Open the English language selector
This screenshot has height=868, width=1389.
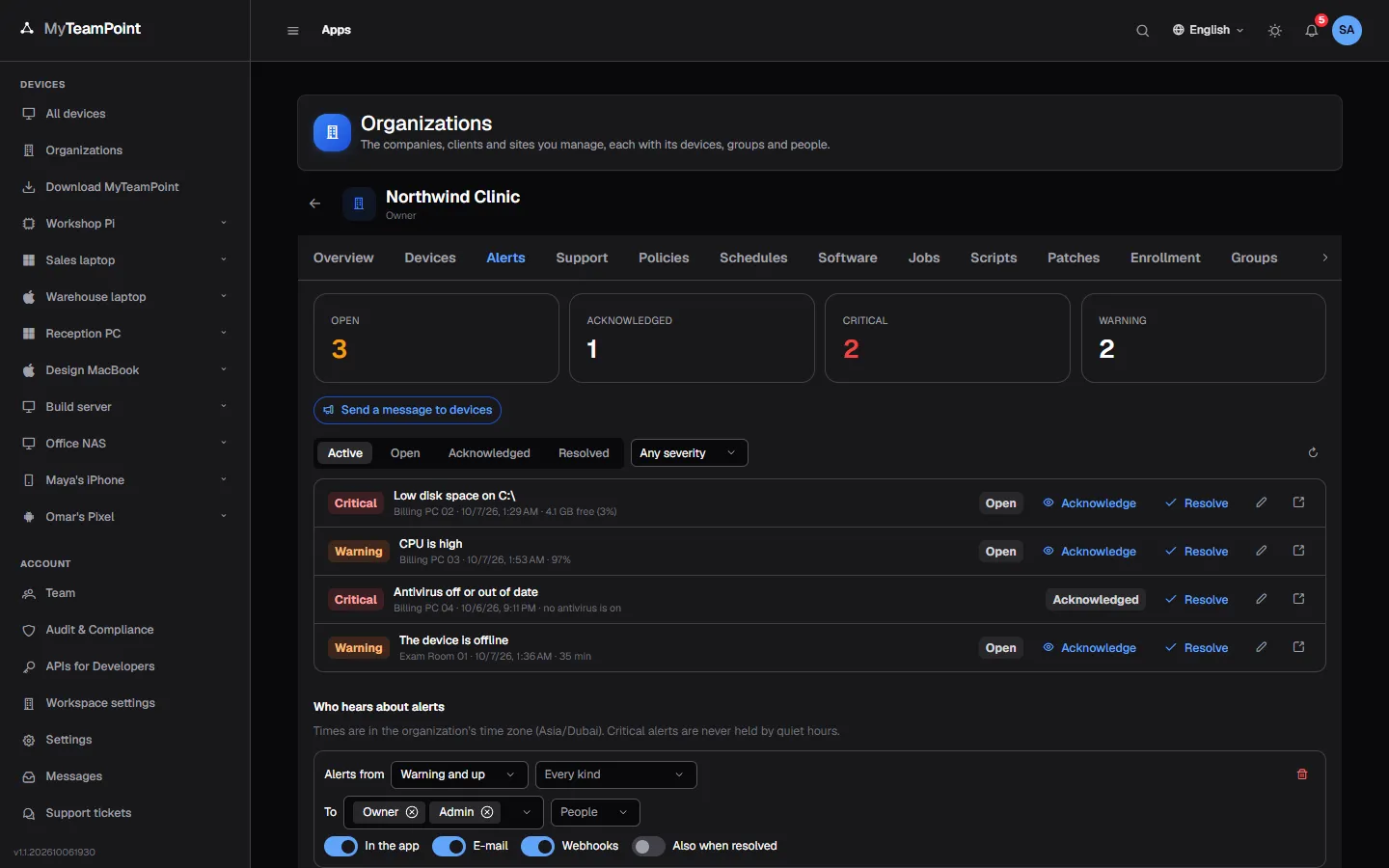click(x=1208, y=30)
